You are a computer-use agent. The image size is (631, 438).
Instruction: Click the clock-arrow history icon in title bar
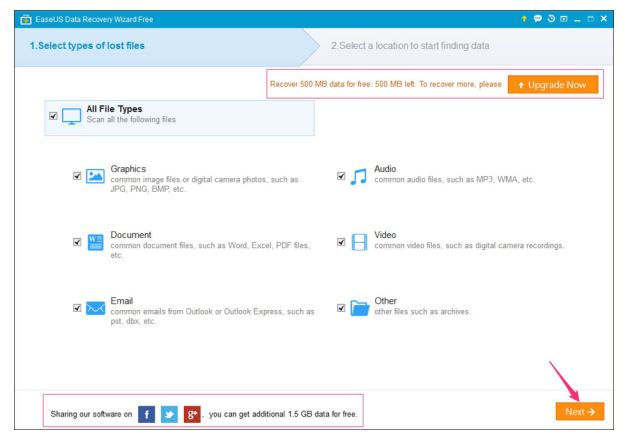tap(551, 19)
